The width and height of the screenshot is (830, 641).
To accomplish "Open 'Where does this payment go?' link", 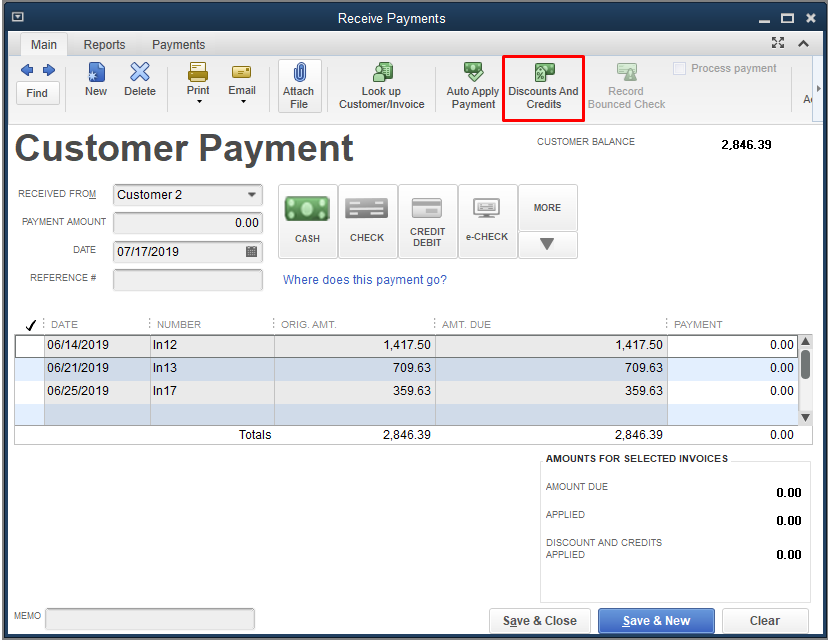I will click(x=365, y=279).
